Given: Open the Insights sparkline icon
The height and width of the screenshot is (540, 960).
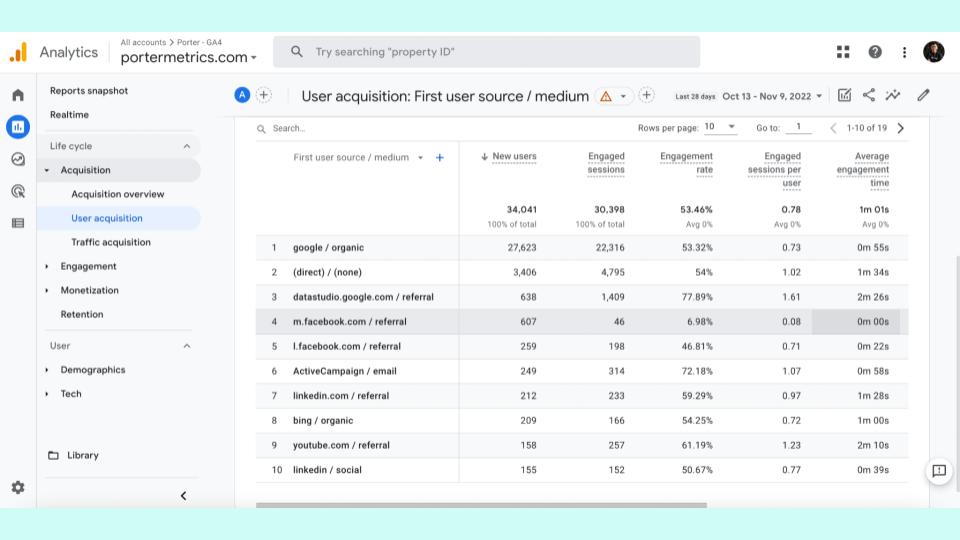Looking at the screenshot, I should tap(893, 95).
